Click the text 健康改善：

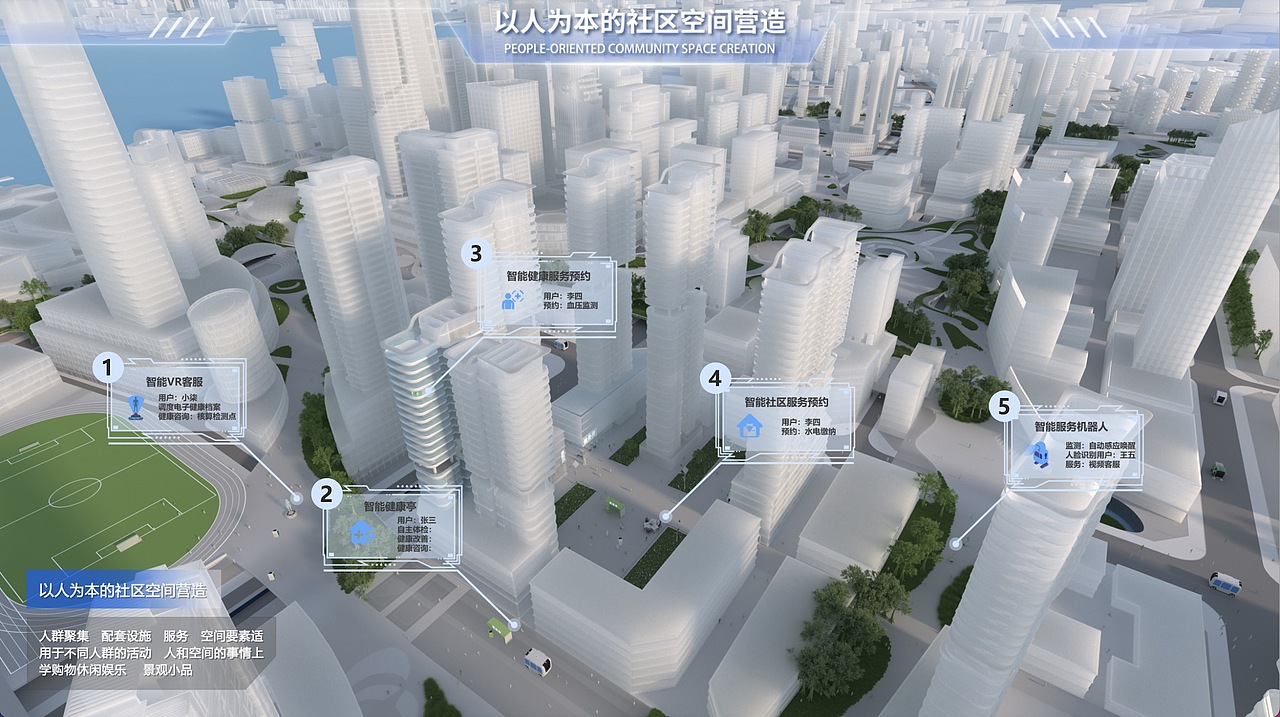pos(415,540)
